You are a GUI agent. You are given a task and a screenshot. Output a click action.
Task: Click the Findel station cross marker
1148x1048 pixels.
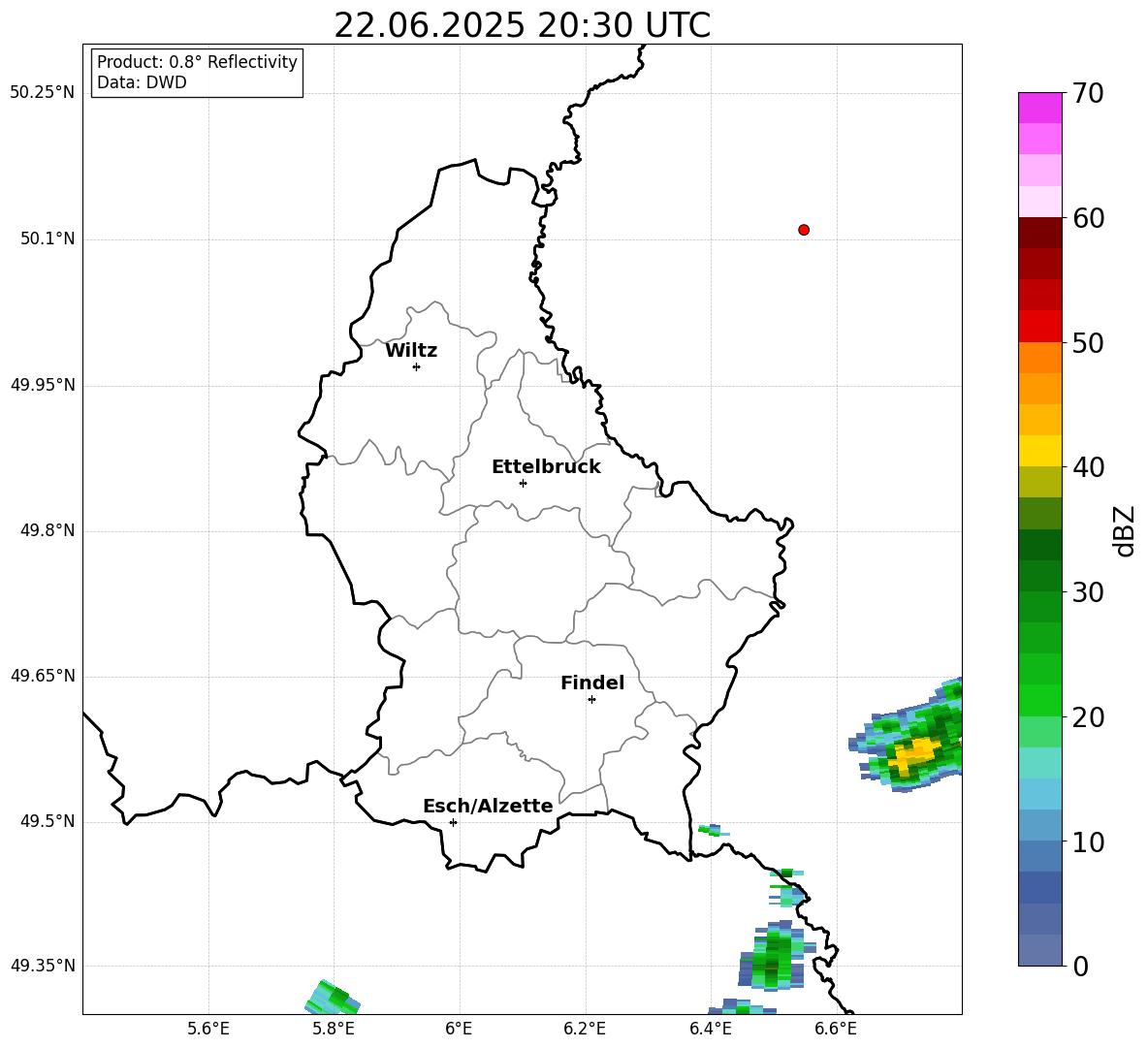[x=591, y=699]
